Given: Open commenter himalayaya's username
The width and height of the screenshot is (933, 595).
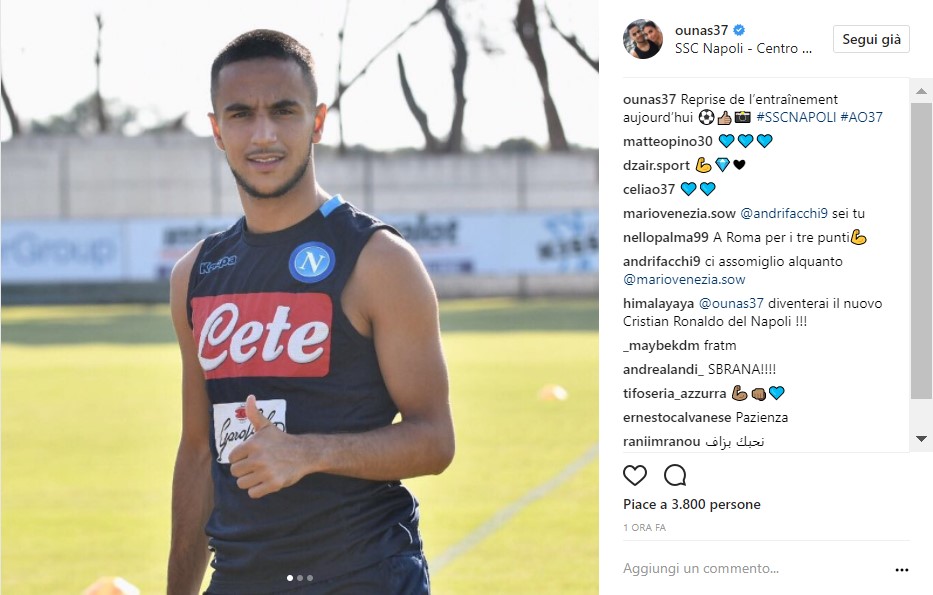Looking at the screenshot, I should coord(658,303).
